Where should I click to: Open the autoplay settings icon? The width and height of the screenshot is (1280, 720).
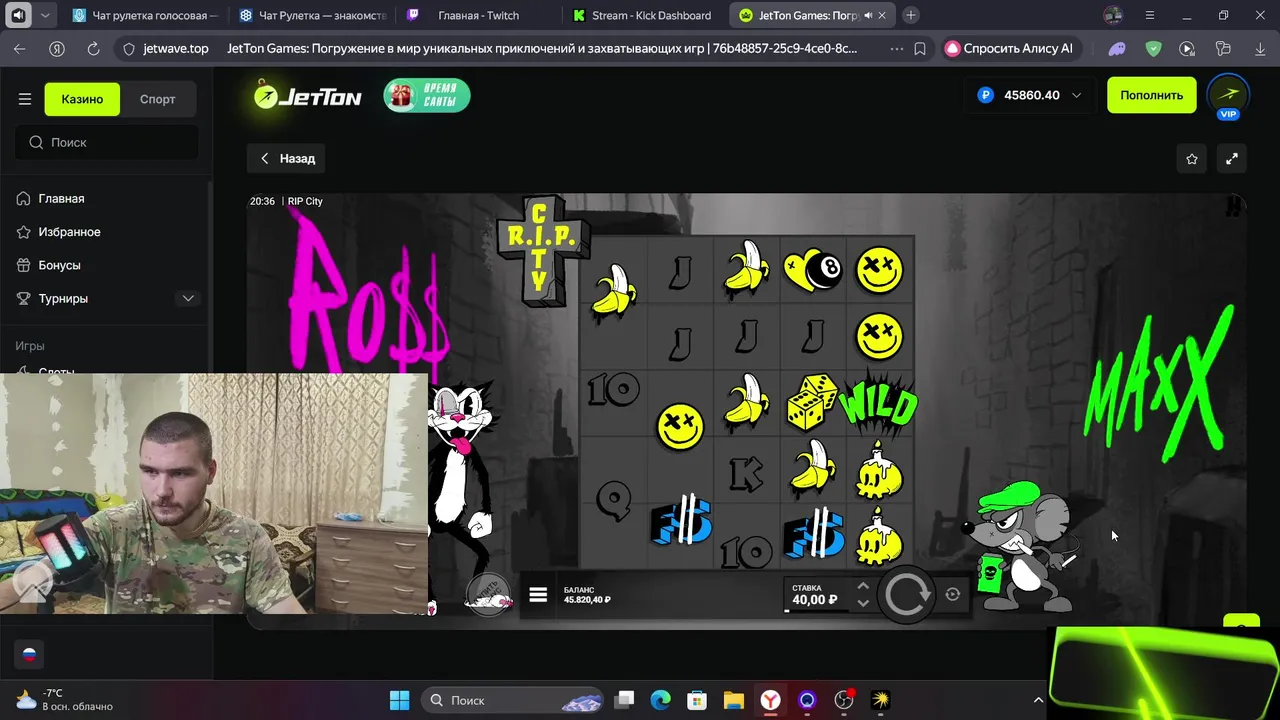tap(952, 594)
